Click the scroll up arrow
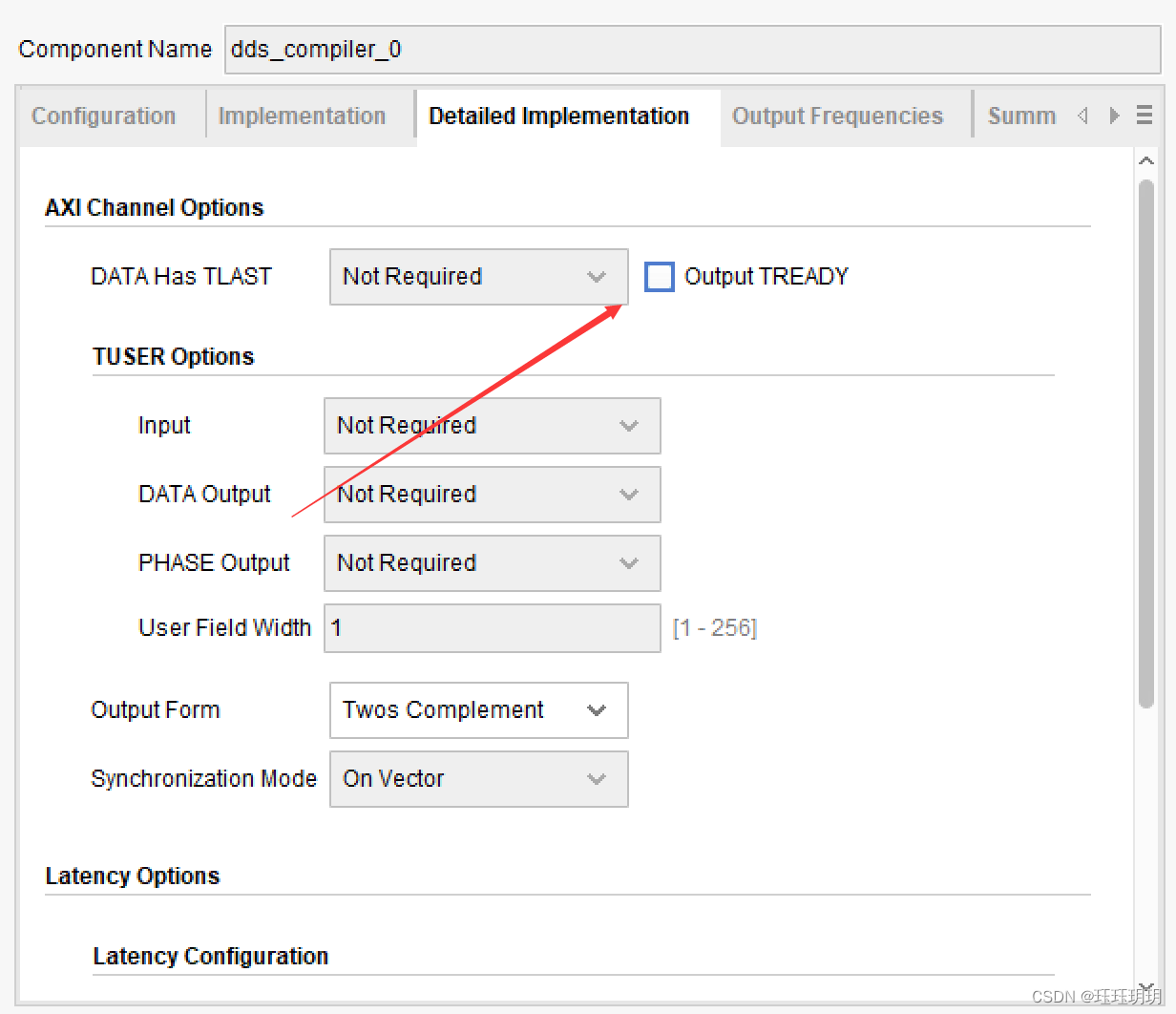Viewport: 1176px width, 1014px height. click(1146, 161)
